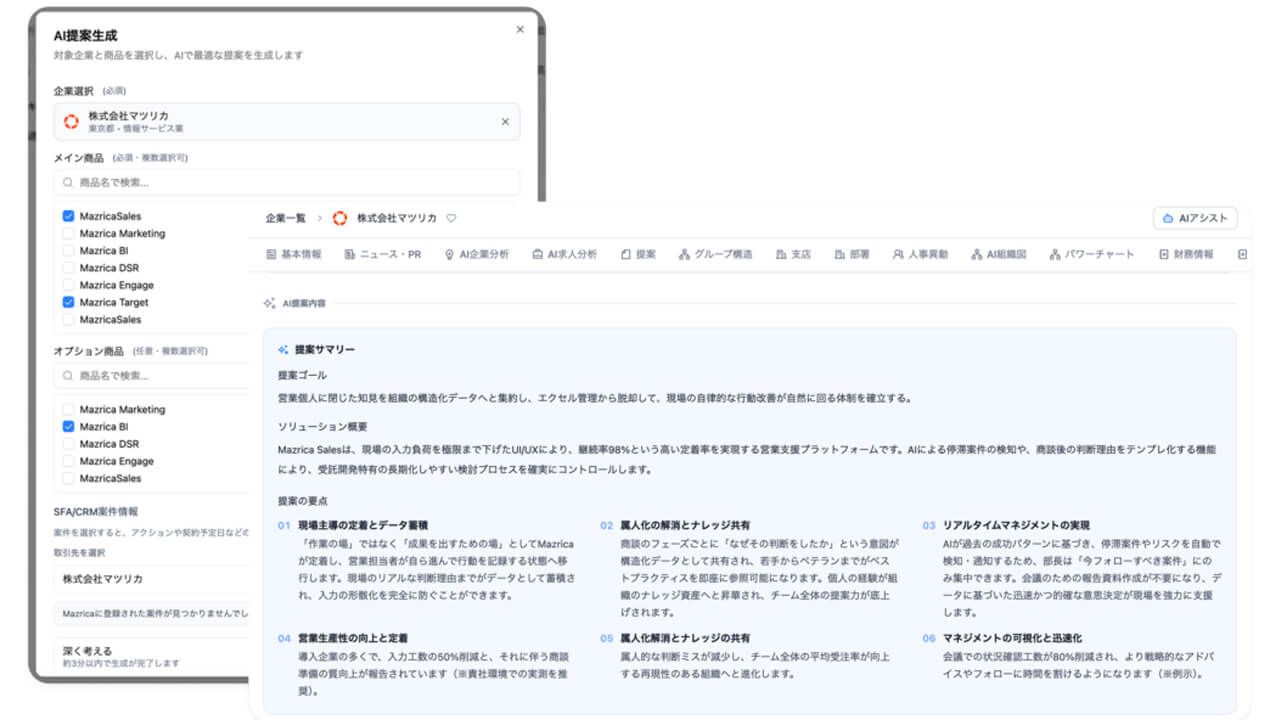The image size is (1280, 720).
Task: Check Mazrica DSR in オプション商品 list
Action: pos(68,444)
